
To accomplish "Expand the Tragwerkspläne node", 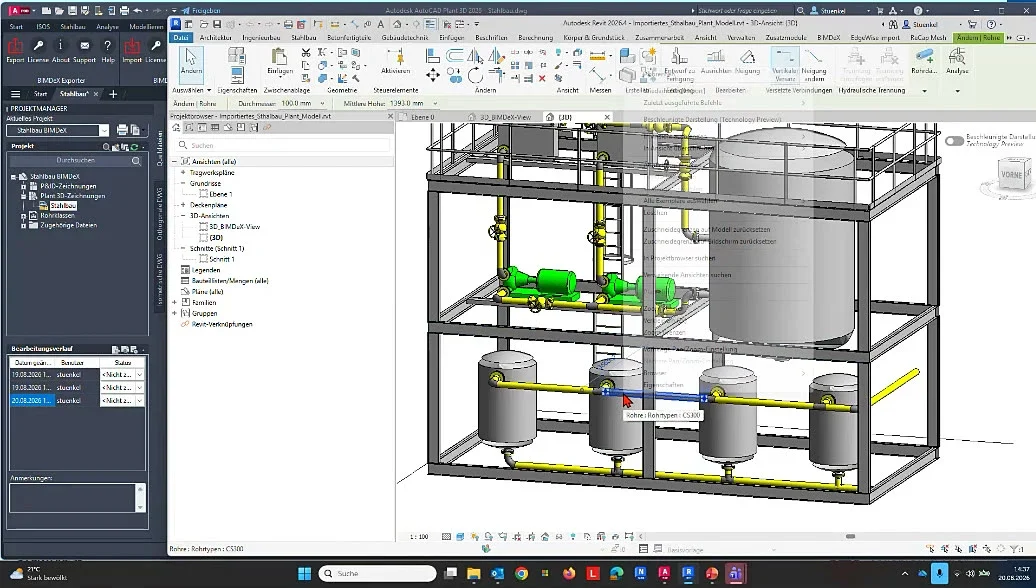I will coord(183,172).
